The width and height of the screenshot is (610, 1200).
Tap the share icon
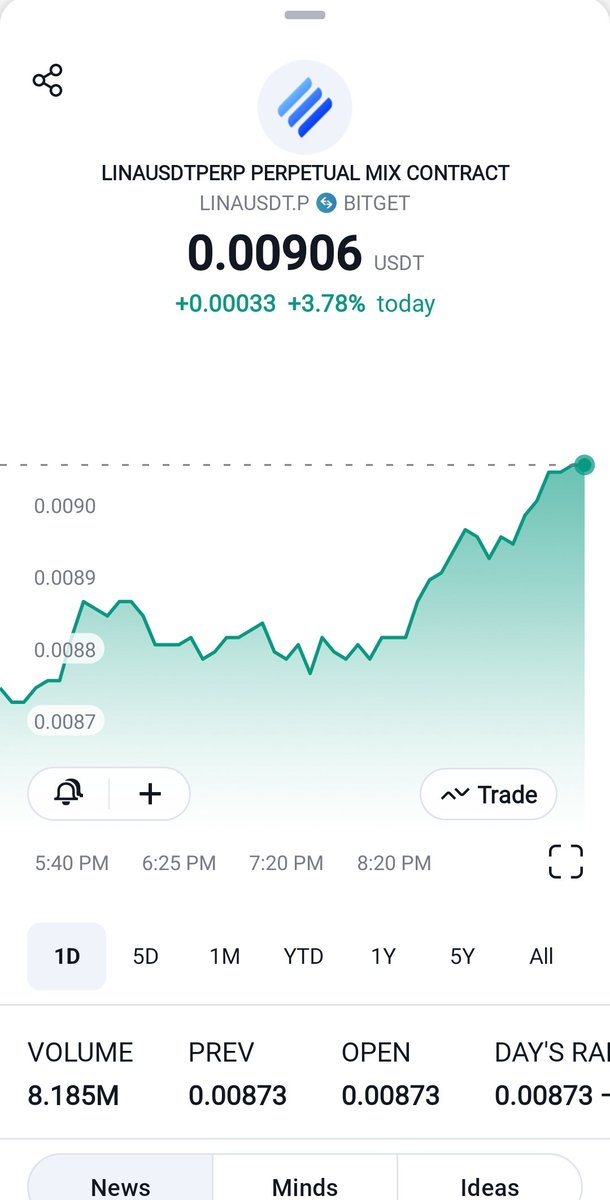point(48,80)
